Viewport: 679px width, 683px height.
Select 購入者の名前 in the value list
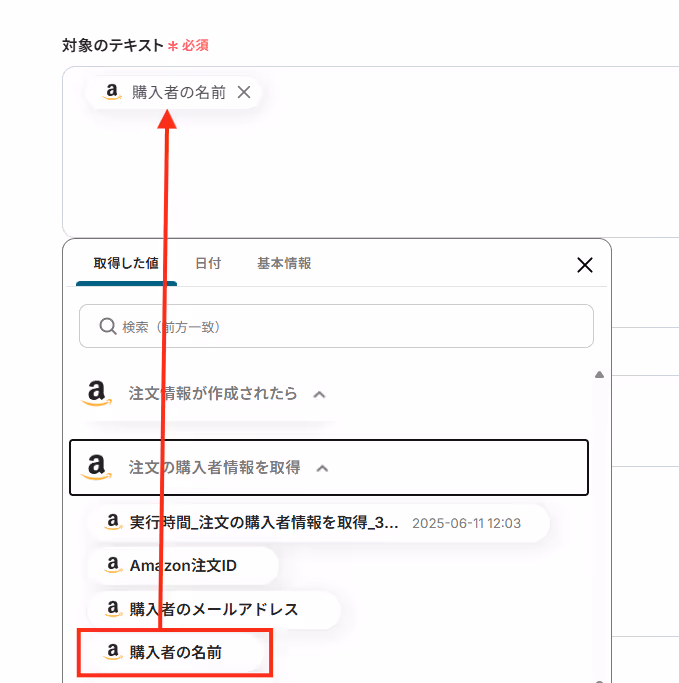point(175,652)
